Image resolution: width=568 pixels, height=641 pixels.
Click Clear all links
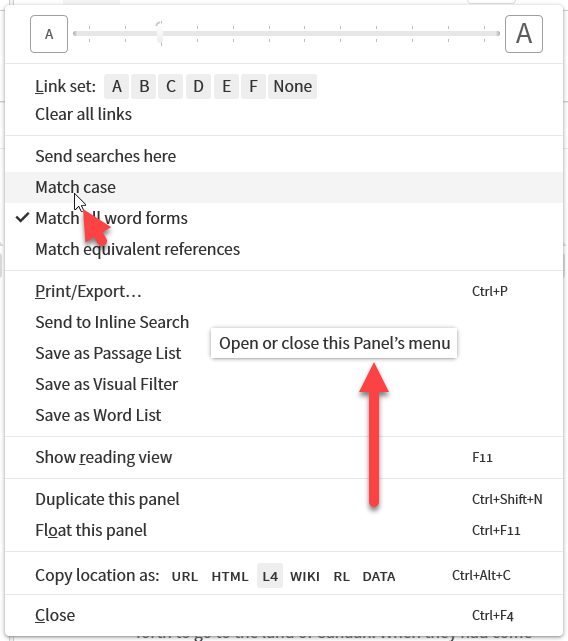tap(83, 114)
